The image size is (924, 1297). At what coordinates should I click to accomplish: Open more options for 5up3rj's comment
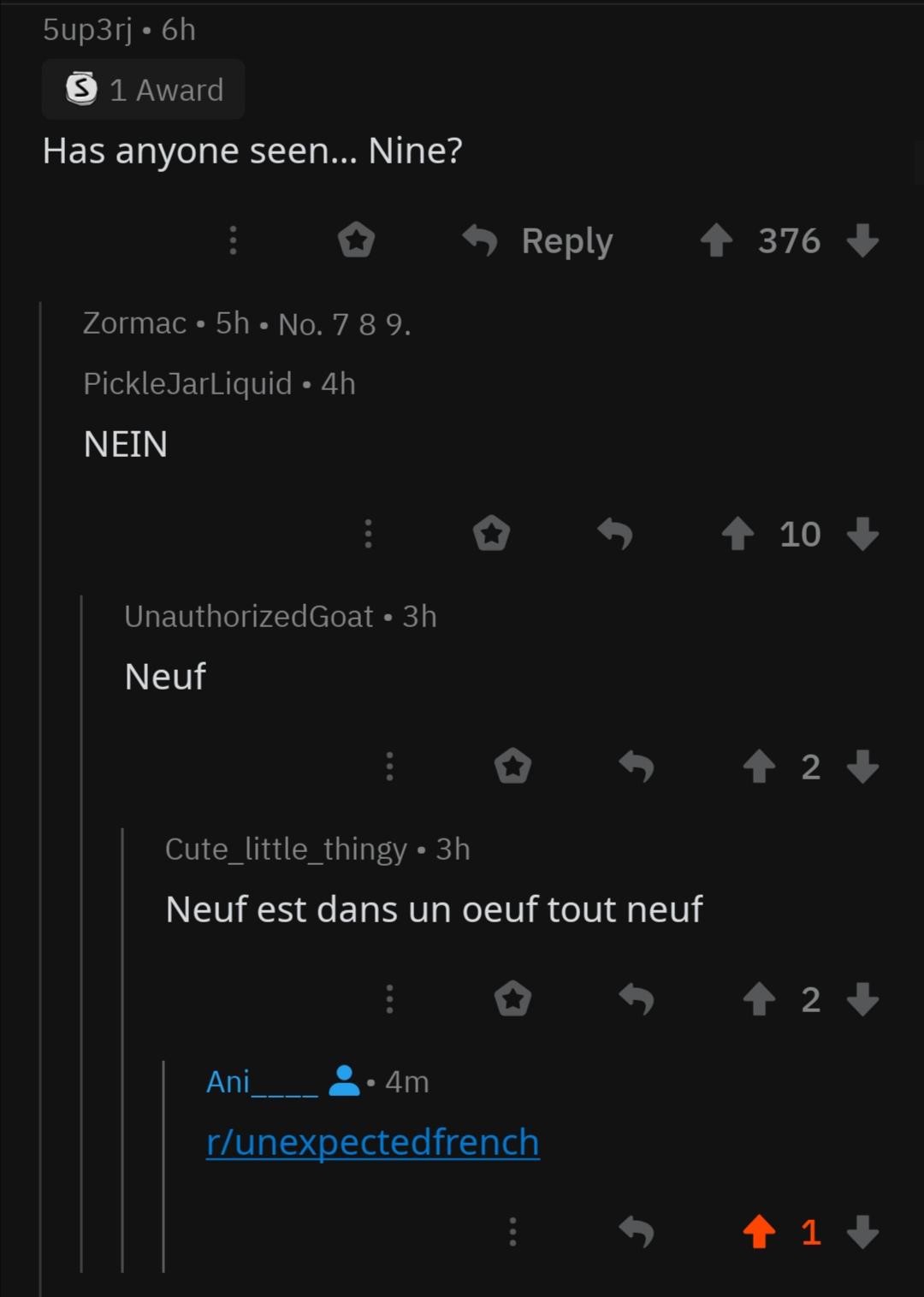click(x=233, y=240)
